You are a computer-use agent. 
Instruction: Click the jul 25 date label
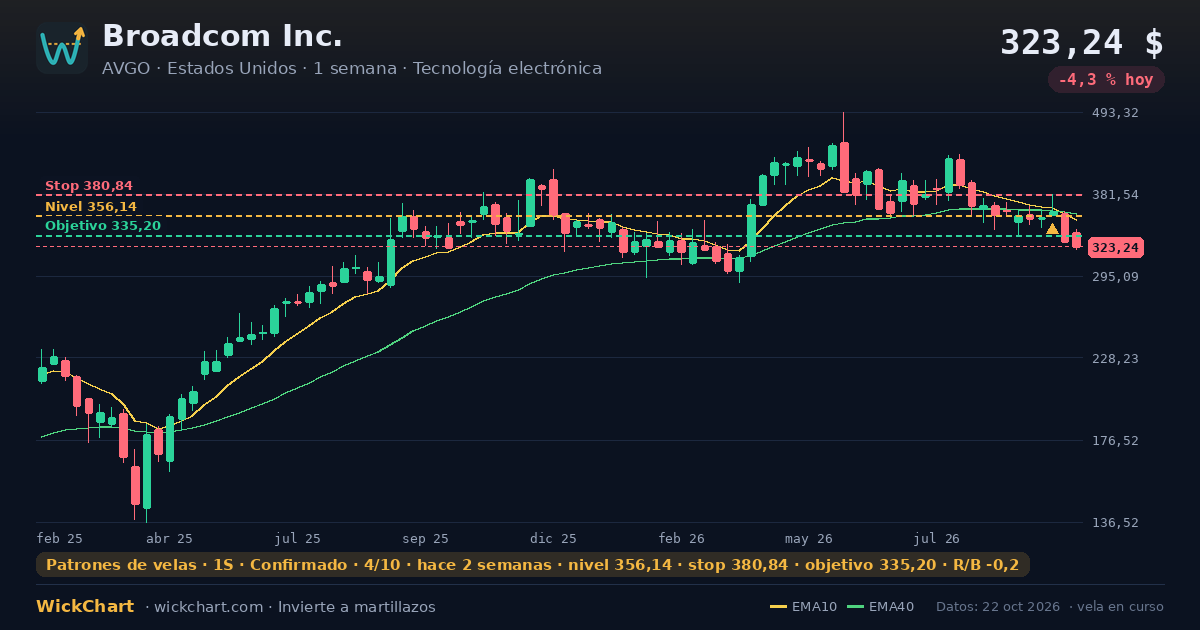click(x=298, y=538)
